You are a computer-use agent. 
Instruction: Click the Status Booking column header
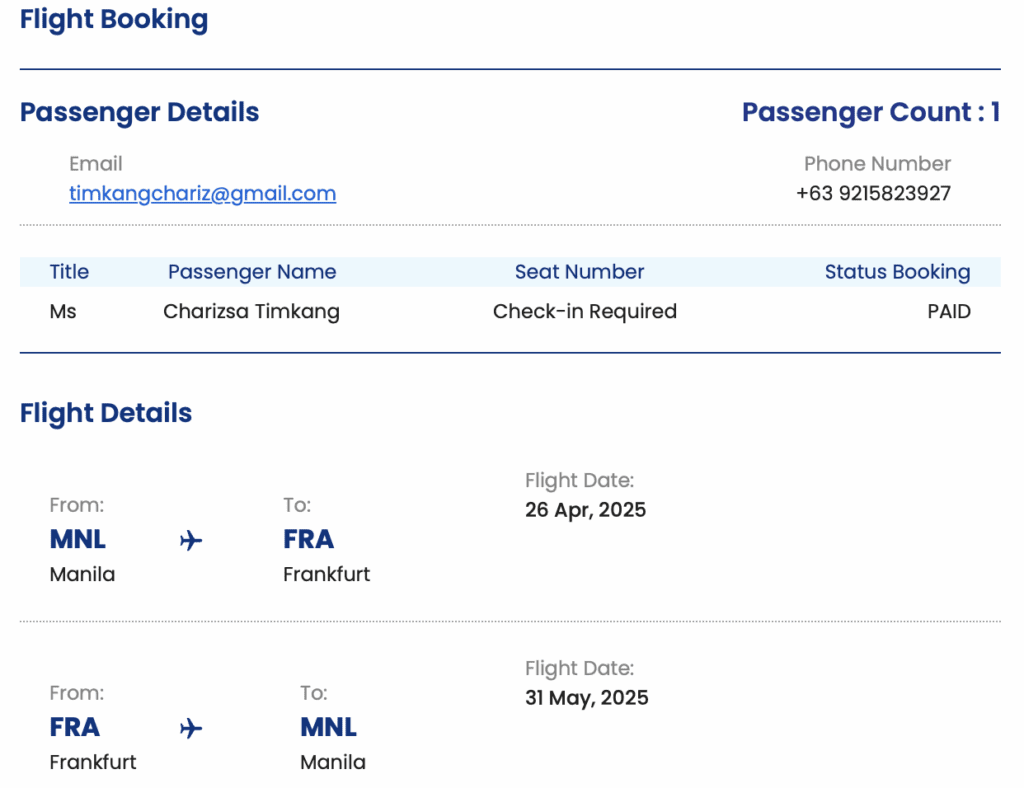pos(897,272)
